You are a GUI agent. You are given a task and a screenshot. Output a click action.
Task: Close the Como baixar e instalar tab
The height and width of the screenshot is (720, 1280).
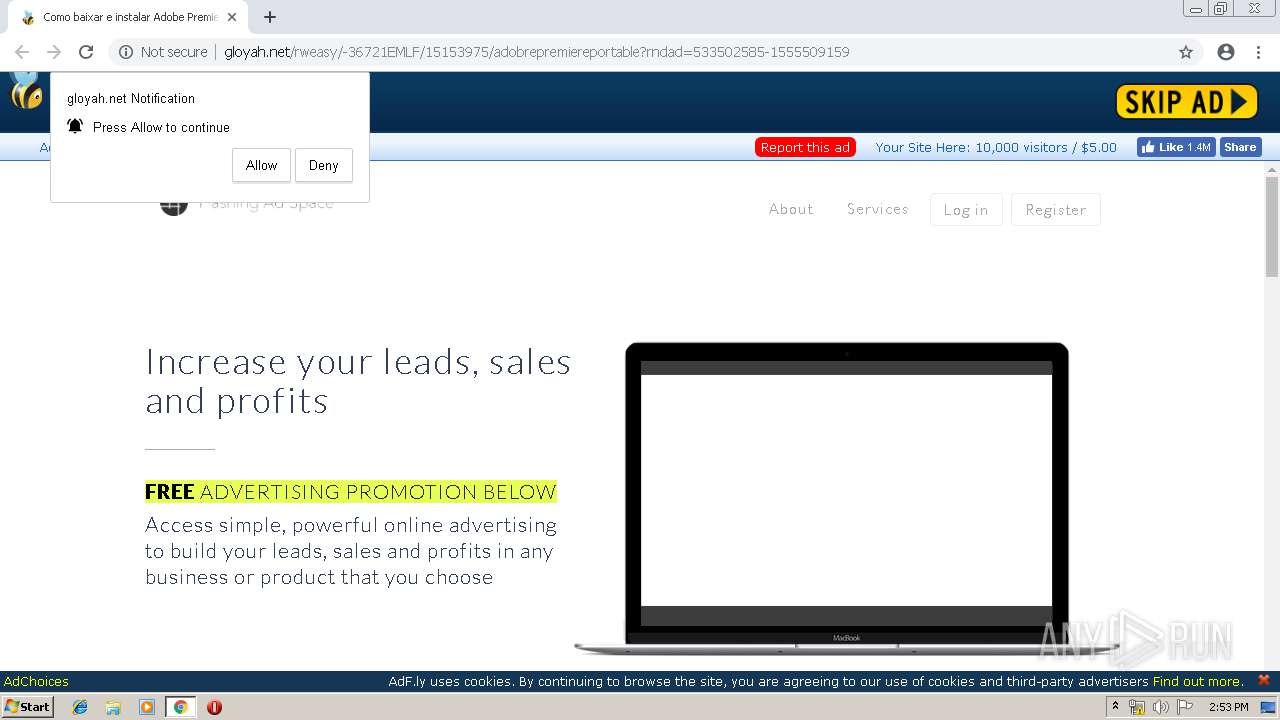point(232,17)
